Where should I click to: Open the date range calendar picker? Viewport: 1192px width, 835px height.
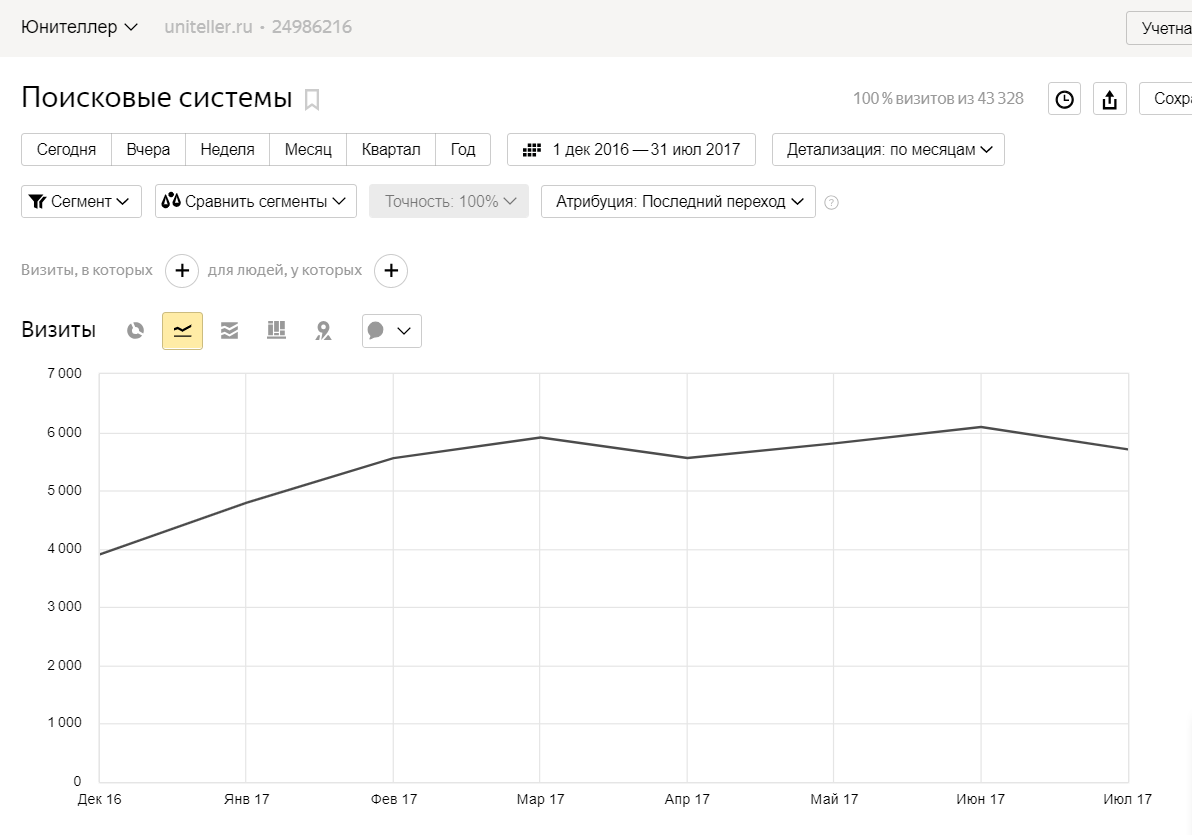(631, 150)
